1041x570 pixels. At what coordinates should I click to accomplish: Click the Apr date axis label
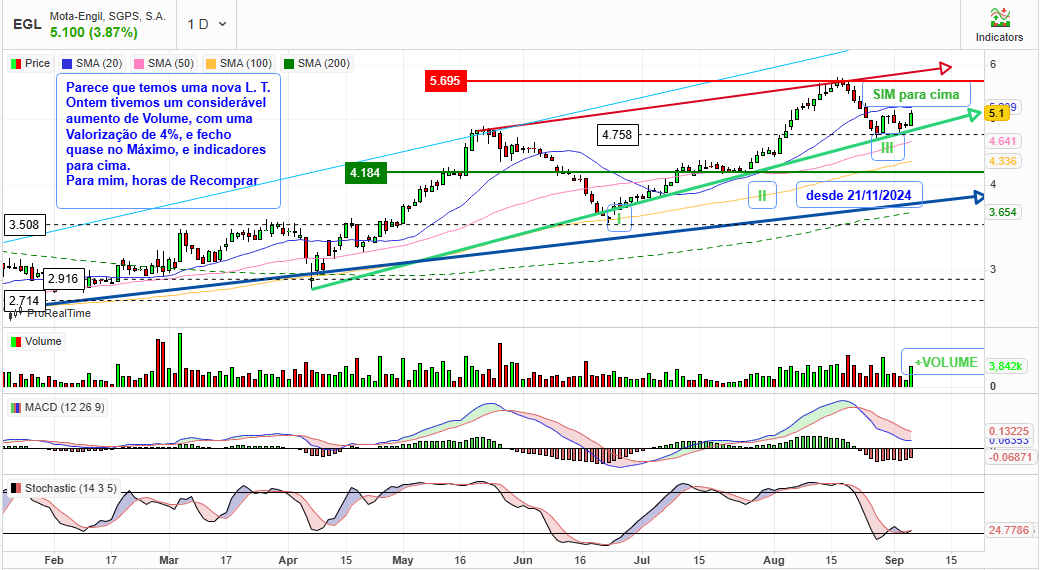point(288,560)
